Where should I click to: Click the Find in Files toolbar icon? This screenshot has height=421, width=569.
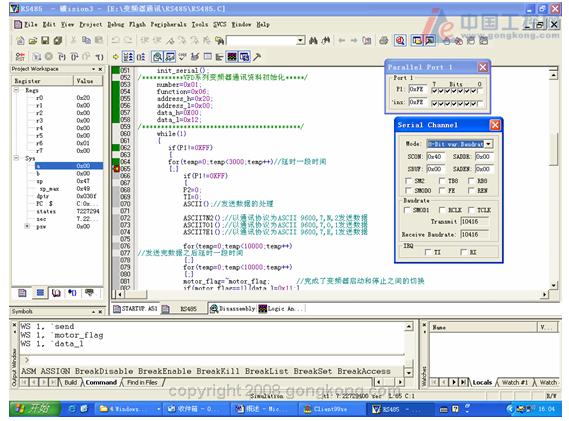pyautogui.click(x=219, y=41)
